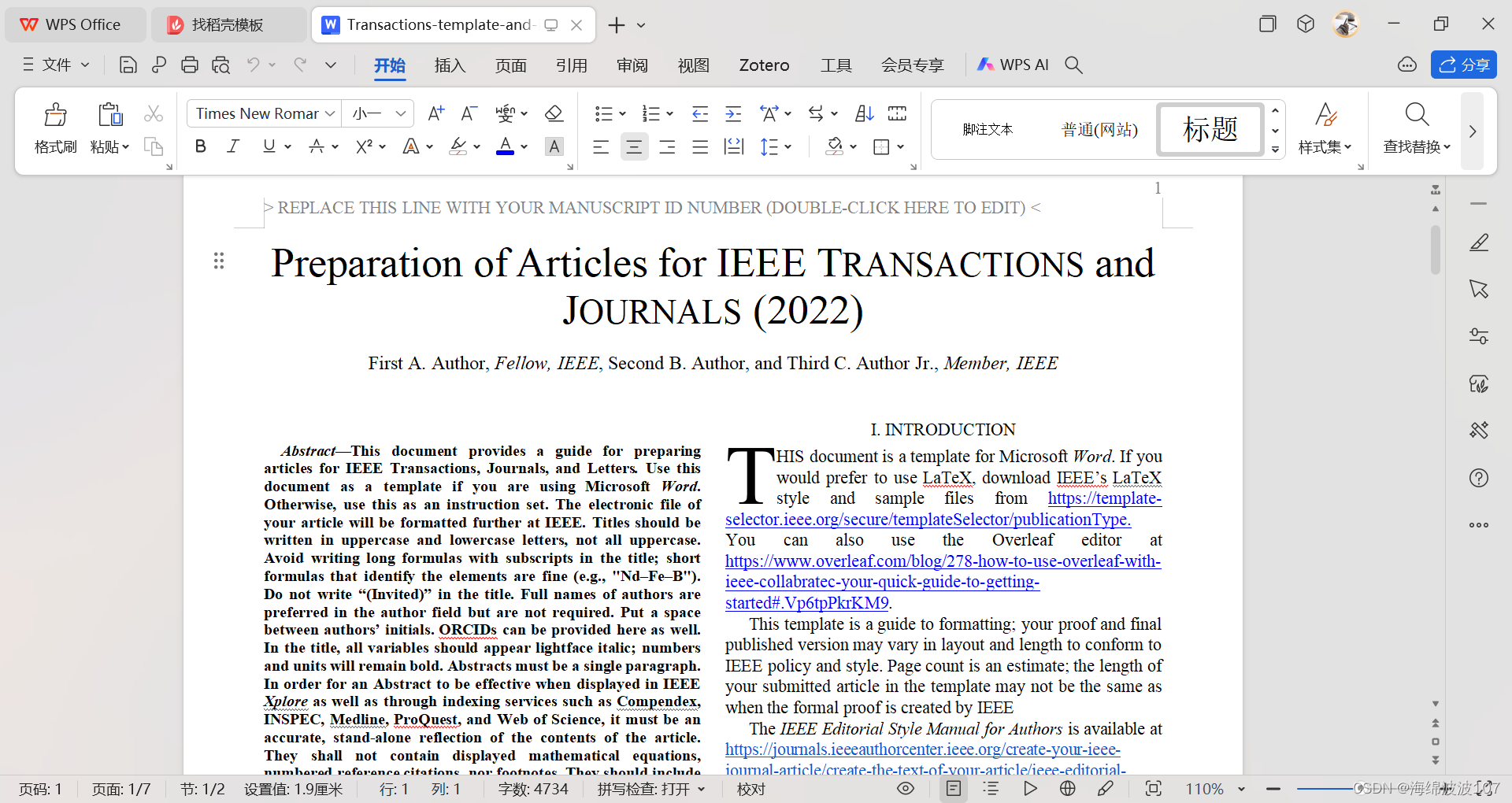Click the Format Painter (格式刷) icon
Viewport: 1512px width, 803px height.
(55, 115)
